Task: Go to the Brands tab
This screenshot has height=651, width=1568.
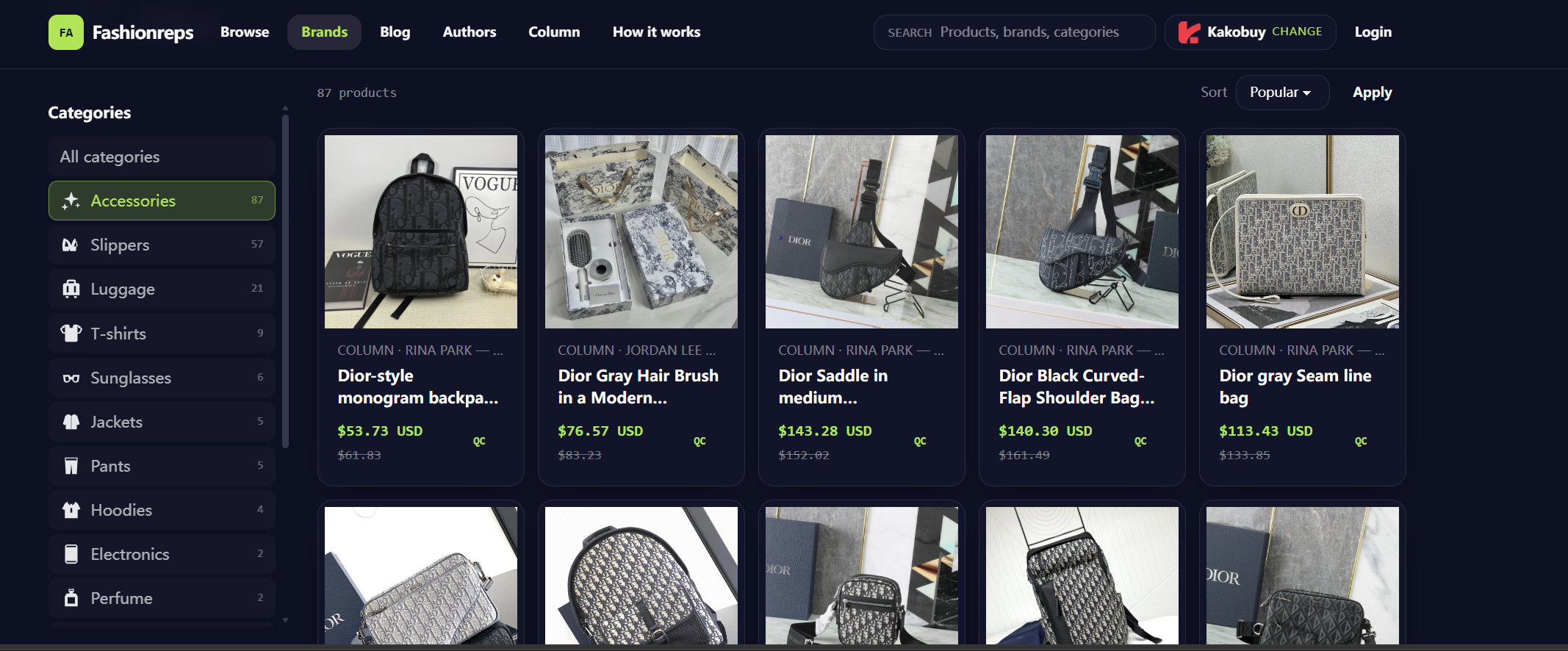Action: pyautogui.click(x=324, y=32)
